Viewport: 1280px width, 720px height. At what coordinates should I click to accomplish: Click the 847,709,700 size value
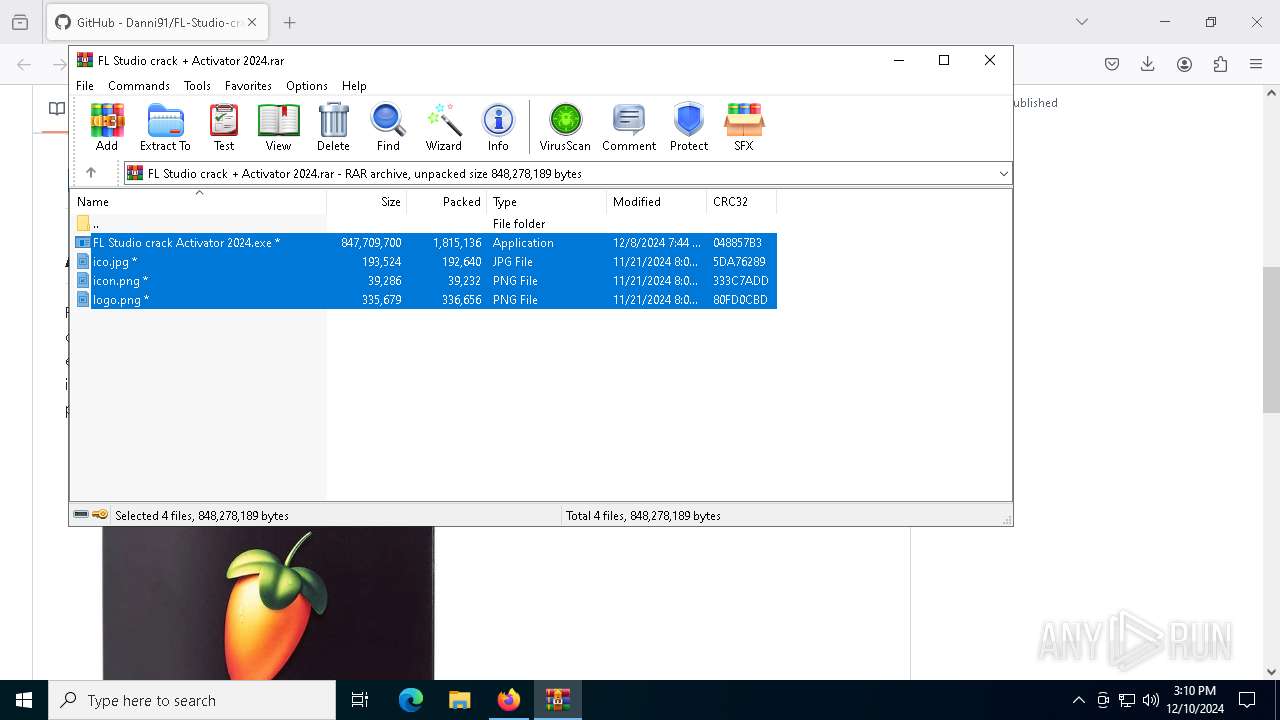(371, 243)
